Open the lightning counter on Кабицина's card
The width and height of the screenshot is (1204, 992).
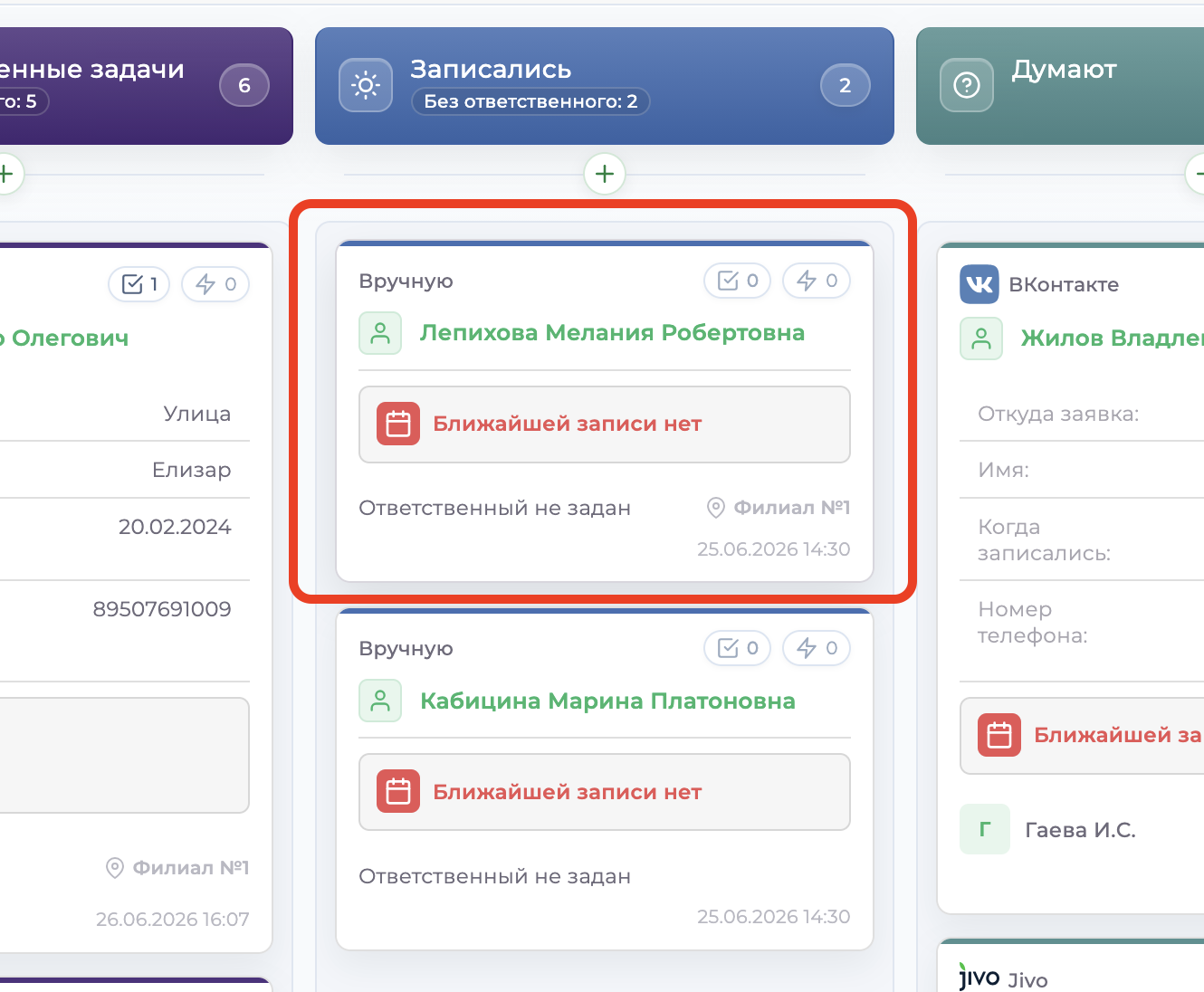pos(817,648)
